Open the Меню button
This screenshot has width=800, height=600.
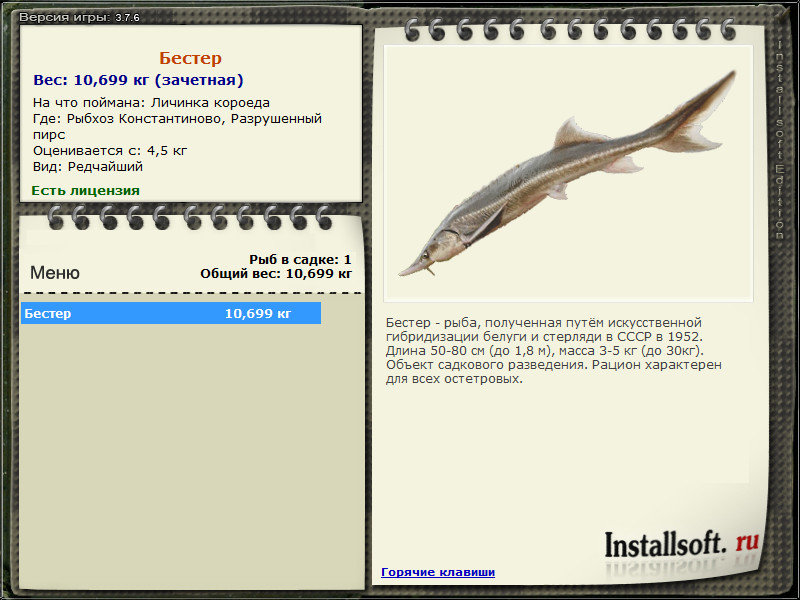(55, 272)
